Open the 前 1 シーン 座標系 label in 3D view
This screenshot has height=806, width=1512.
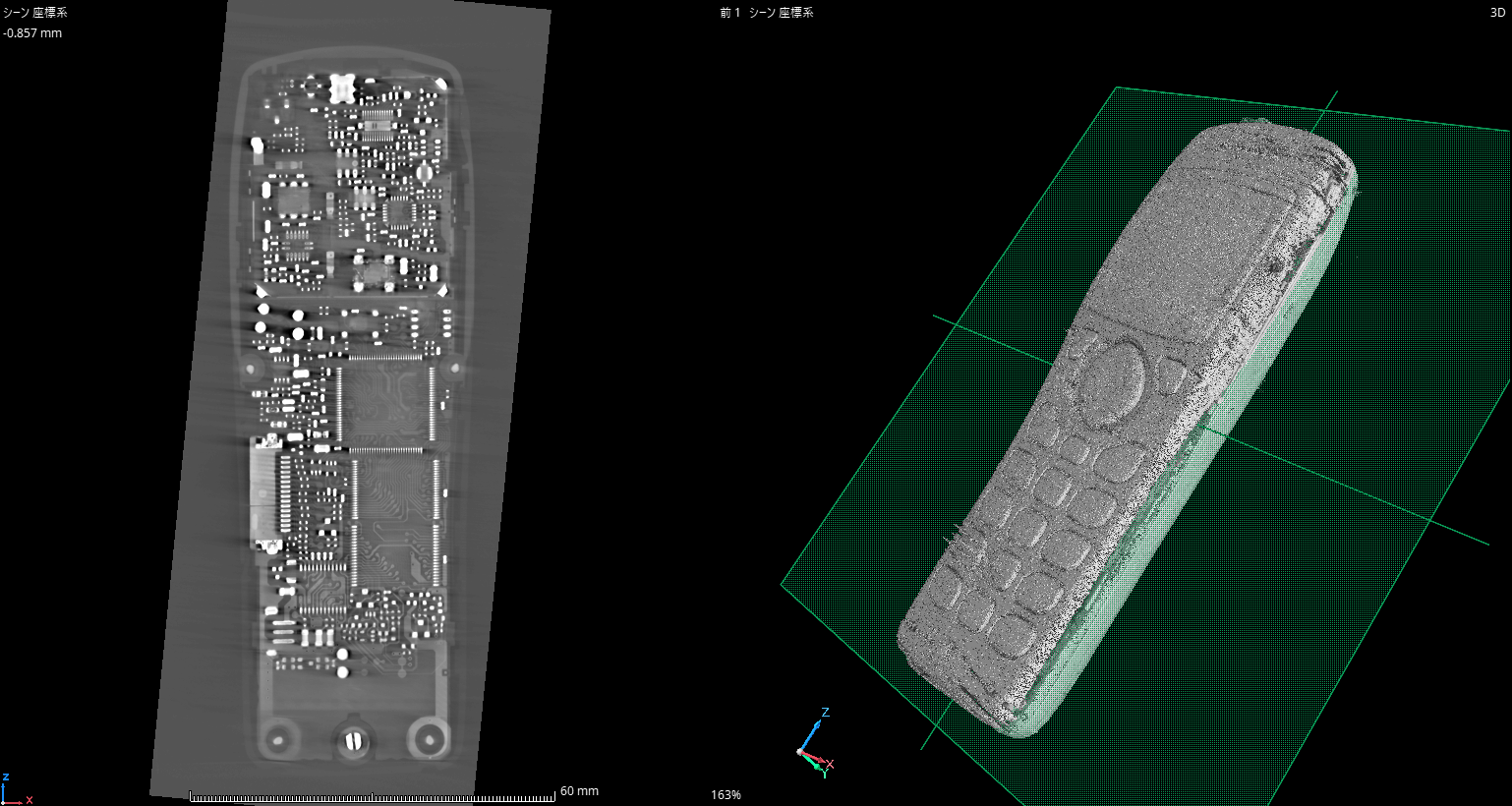click(x=767, y=13)
